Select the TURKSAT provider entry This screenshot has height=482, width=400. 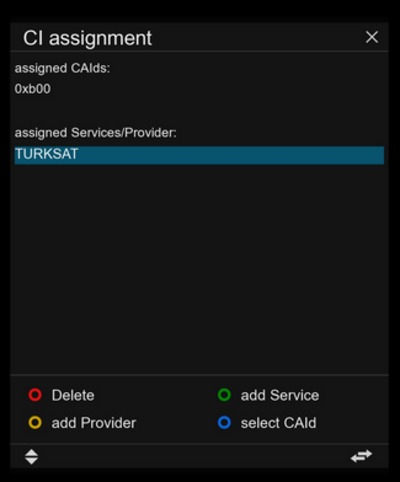[199, 155]
